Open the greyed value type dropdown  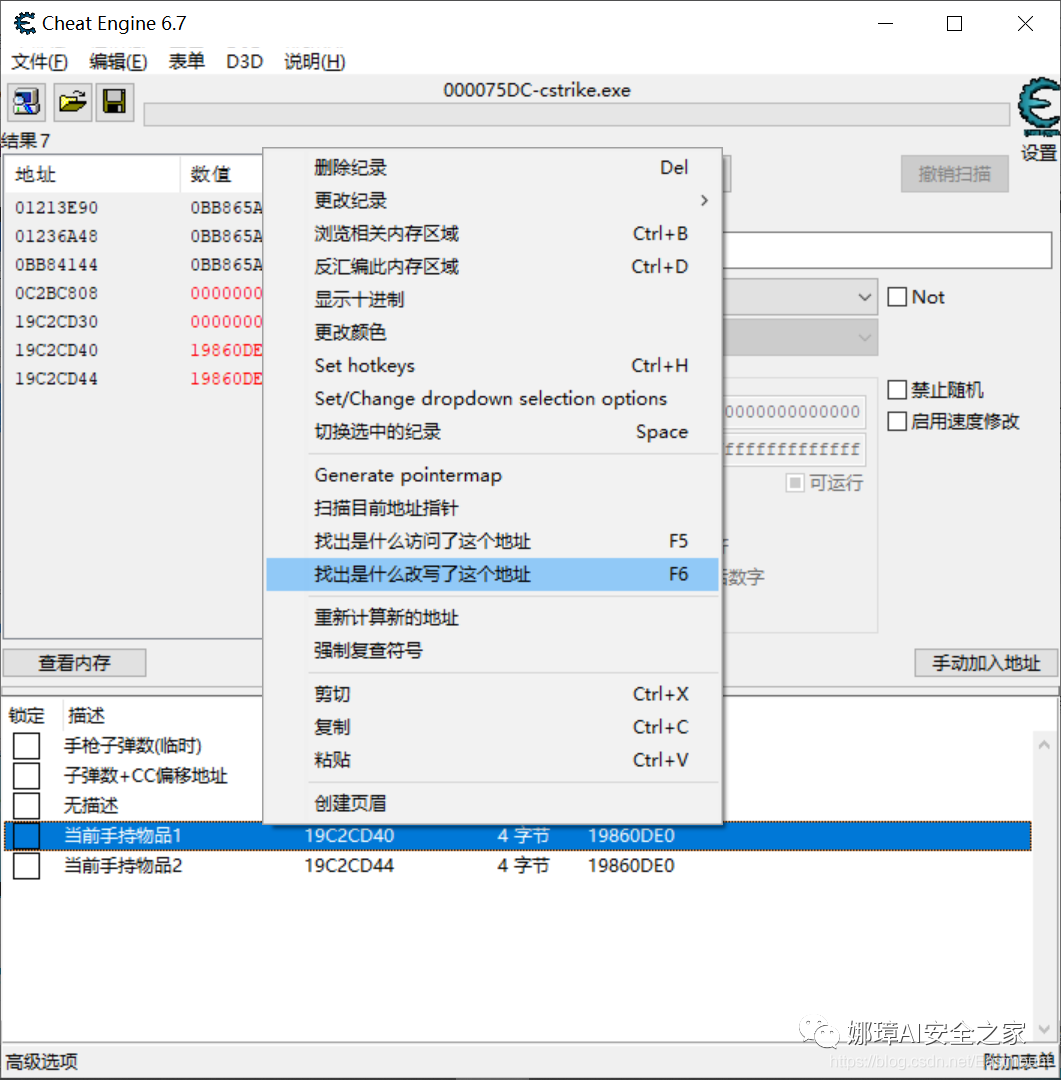(x=864, y=338)
